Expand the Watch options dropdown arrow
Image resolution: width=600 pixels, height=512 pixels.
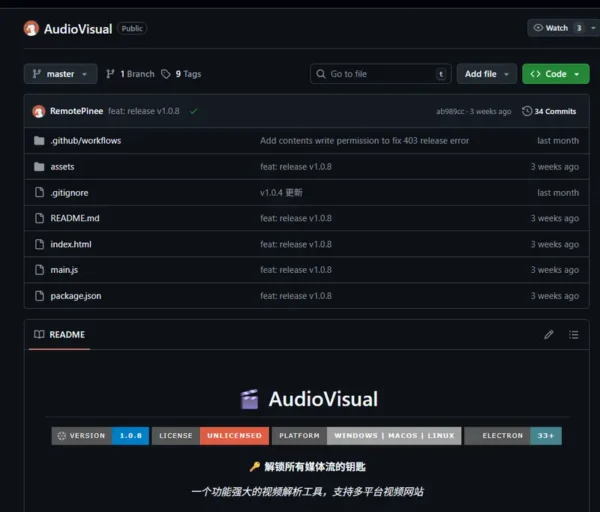[x=593, y=28]
